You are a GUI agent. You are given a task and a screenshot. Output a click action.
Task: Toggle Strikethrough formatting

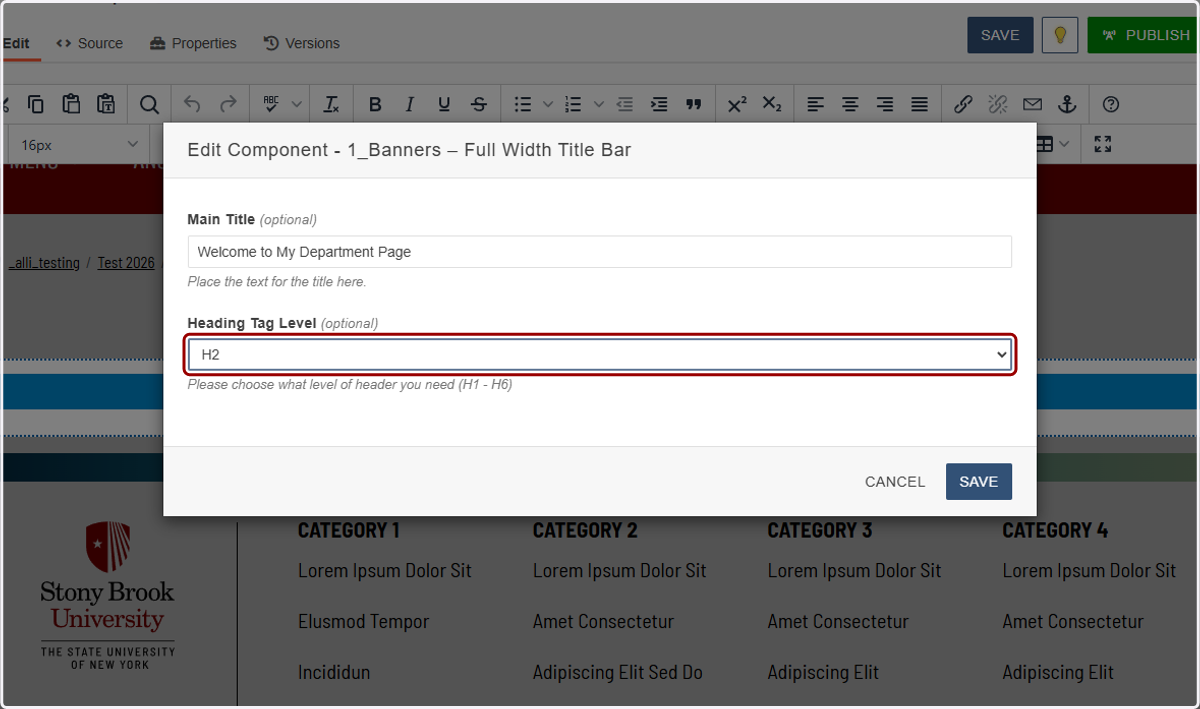[x=479, y=104]
